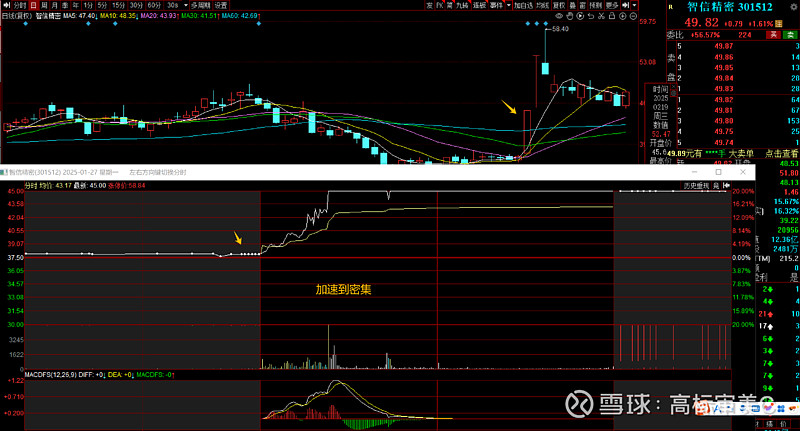The height and width of the screenshot is (431, 800).
Task: Click the collapse arrow icon at top left
Action: click(6, 5)
